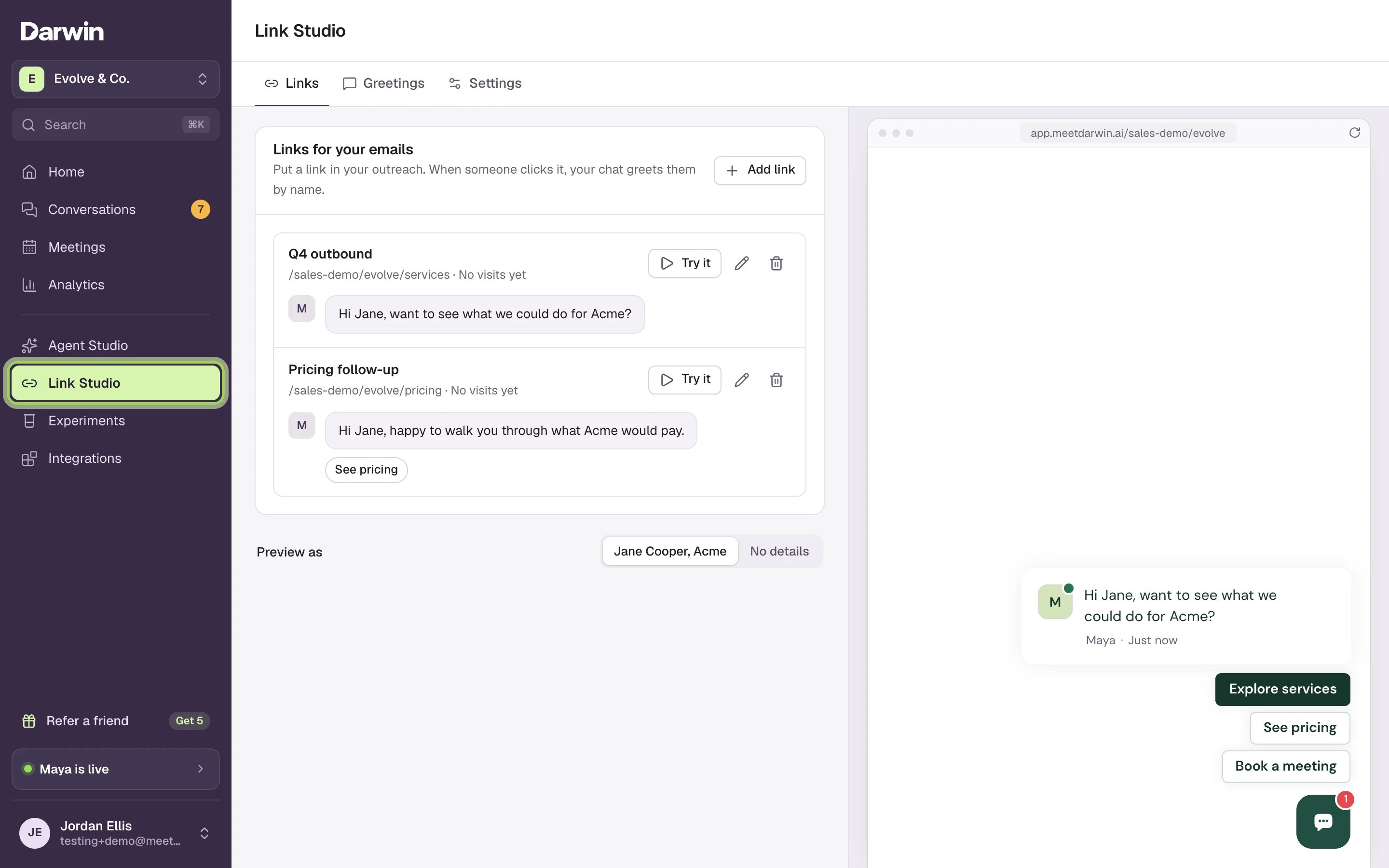Delete the Q4 outbound link
1389x868 pixels.
click(776, 263)
